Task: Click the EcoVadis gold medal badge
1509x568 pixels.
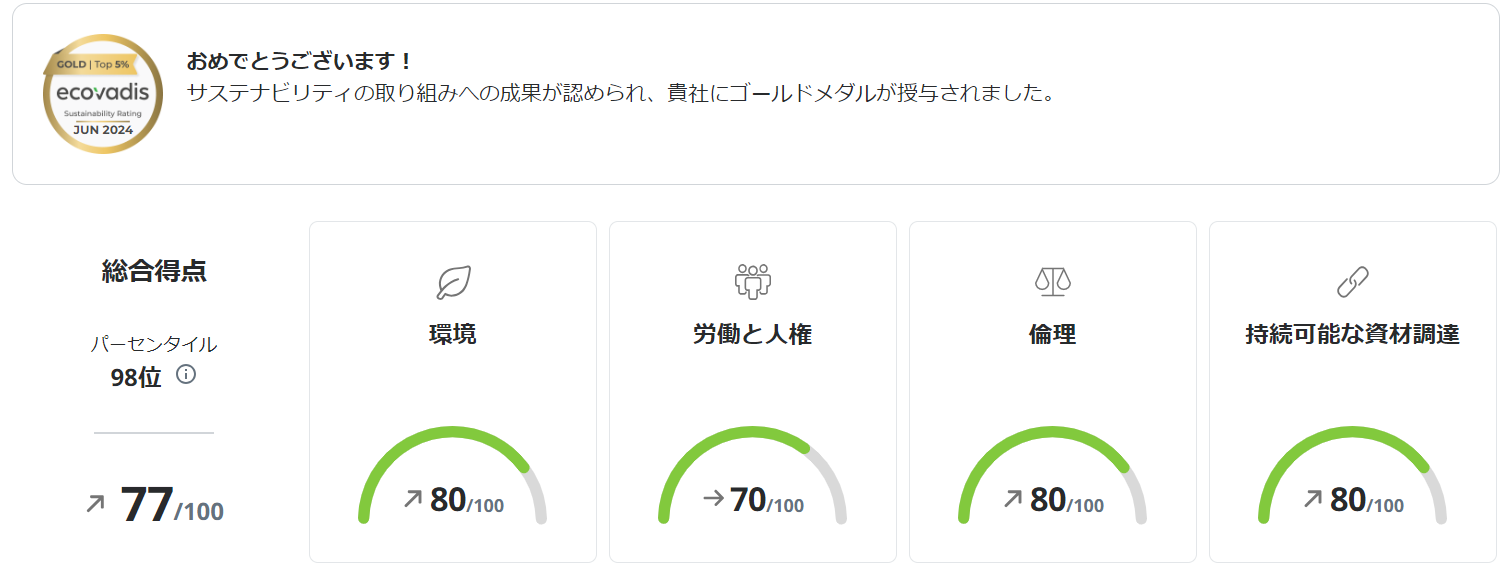Action: click(x=102, y=94)
